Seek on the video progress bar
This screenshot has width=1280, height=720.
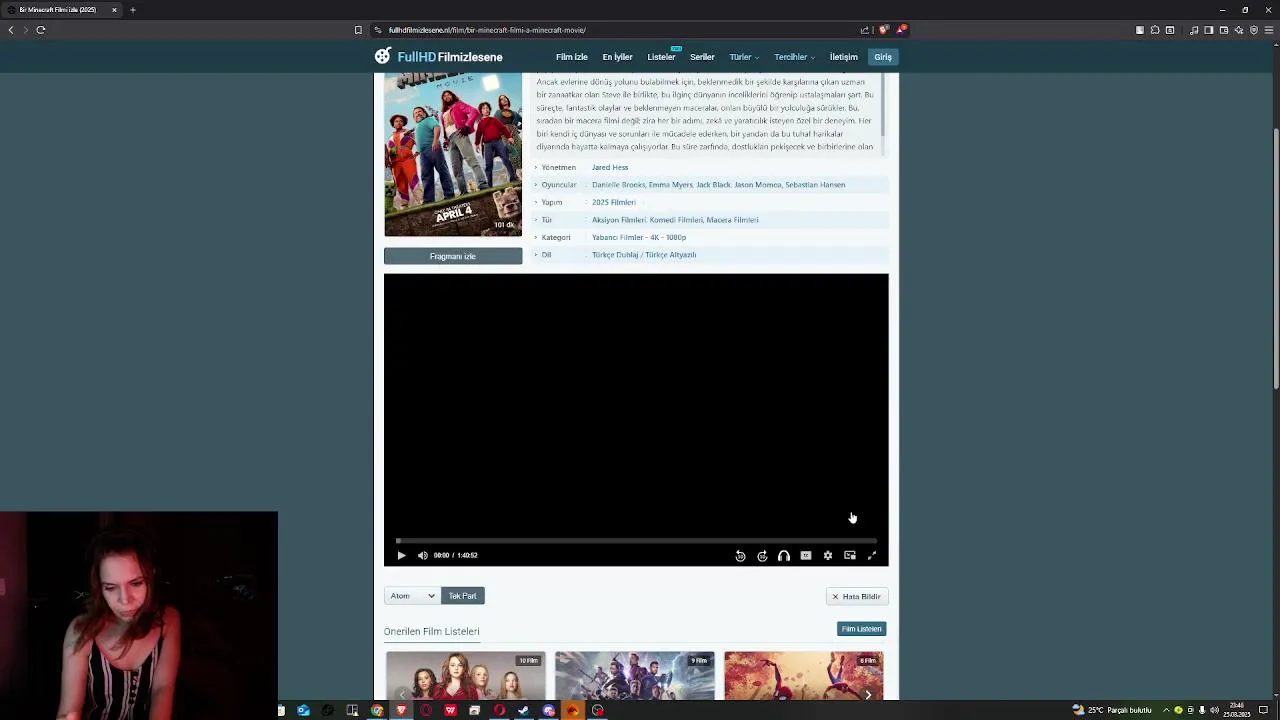(x=636, y=541)
